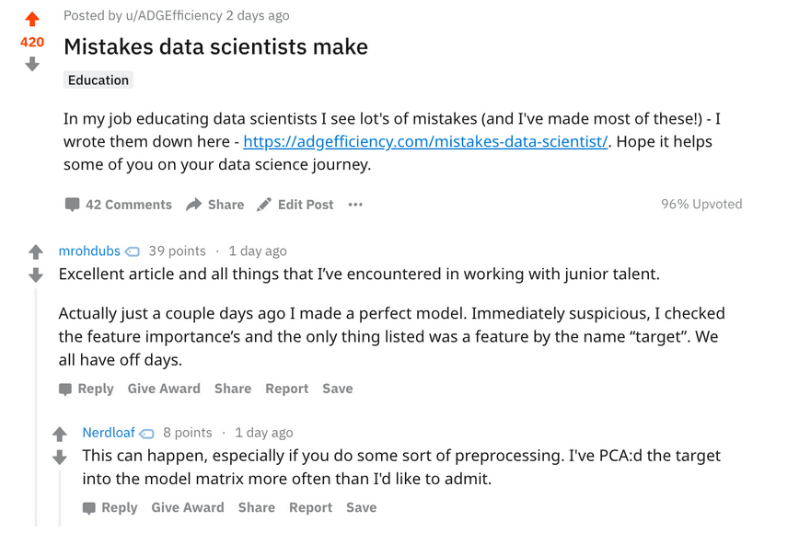Screen dimensions: 793x540
Task: Open the mrohdubs user profile
Action: point(90,251)
